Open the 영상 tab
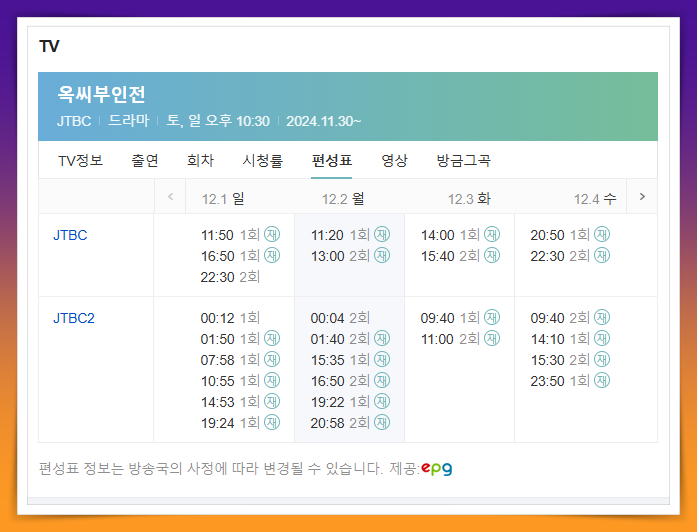 [395, 160]
